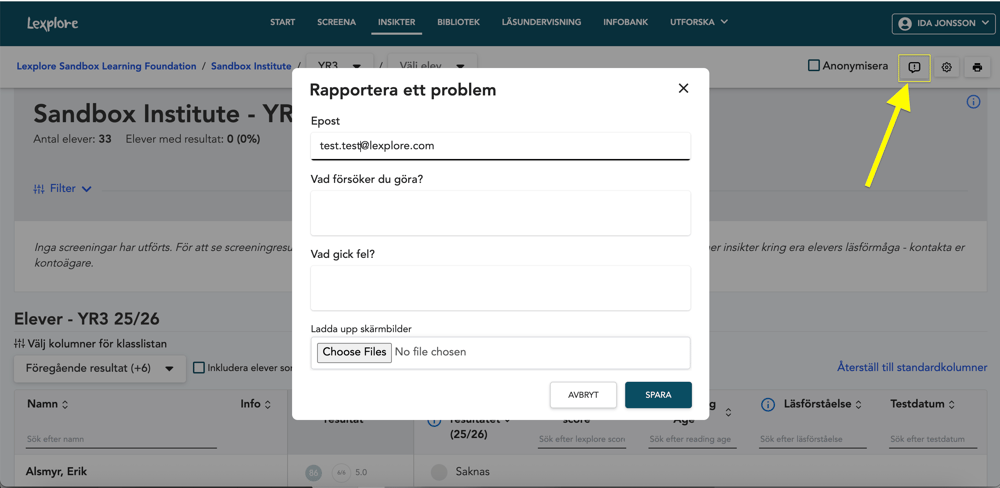The height and width of the screenshot is (488, 1000).
Task: Close the Rapportera ett problem dialog
Action: (x=683, y=88)
